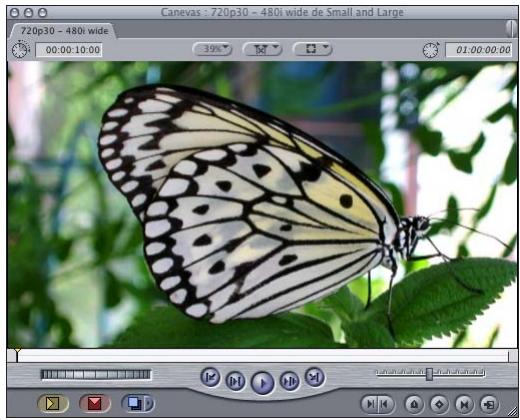Click the Match Frame button
The height and width of the screenshot is (420, 520).
tap(489, 404)
